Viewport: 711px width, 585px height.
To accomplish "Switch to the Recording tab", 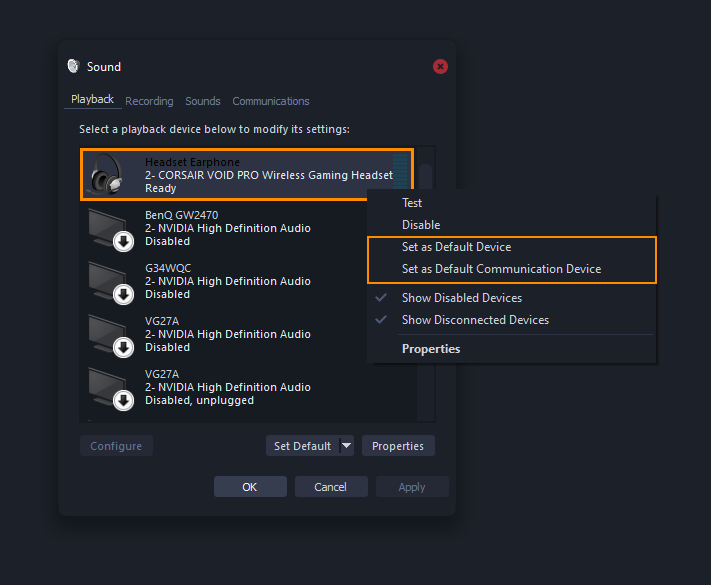I will tap(149, 101).
